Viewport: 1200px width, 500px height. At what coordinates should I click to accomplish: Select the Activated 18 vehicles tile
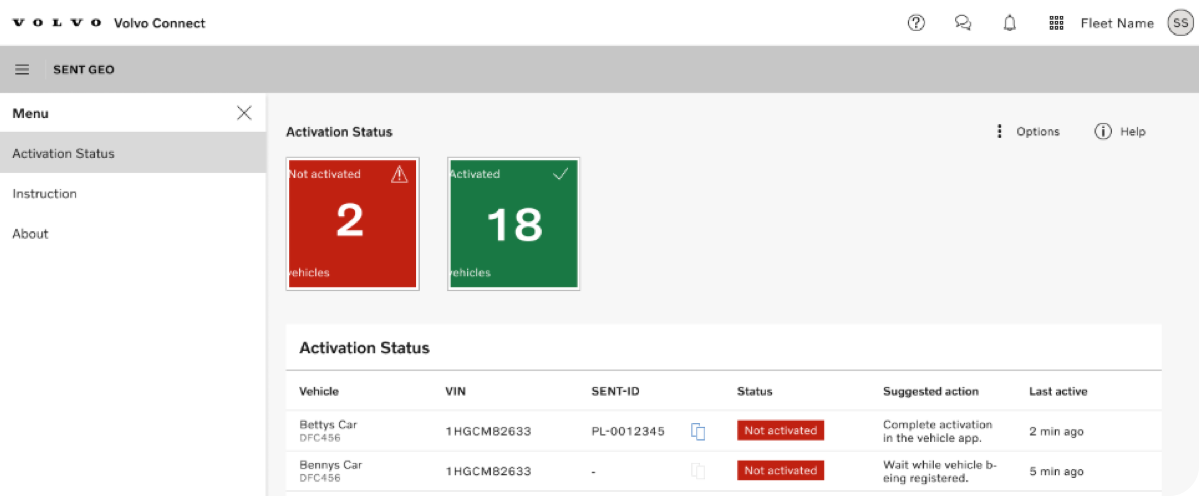(x=514, y=224)
